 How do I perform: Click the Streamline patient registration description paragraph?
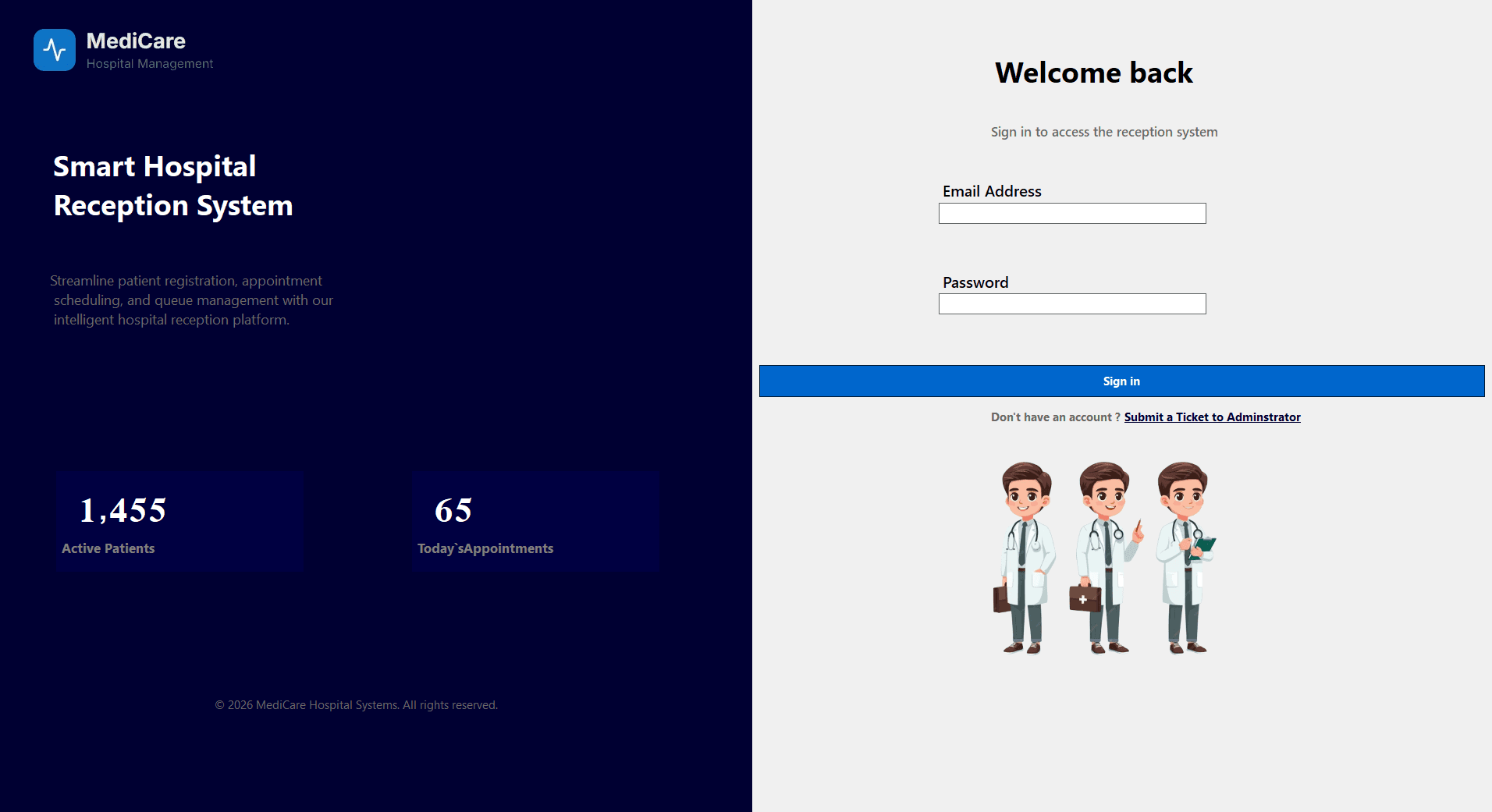click(x=192, y=300)
